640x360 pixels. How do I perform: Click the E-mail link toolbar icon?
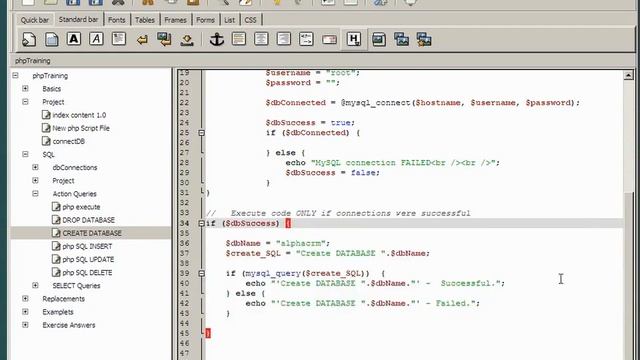tap(329, 40)
